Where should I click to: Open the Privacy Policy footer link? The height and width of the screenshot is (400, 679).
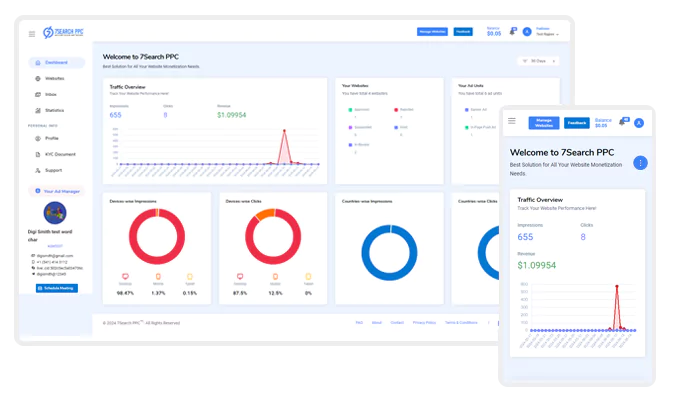(x=424, y=323)
